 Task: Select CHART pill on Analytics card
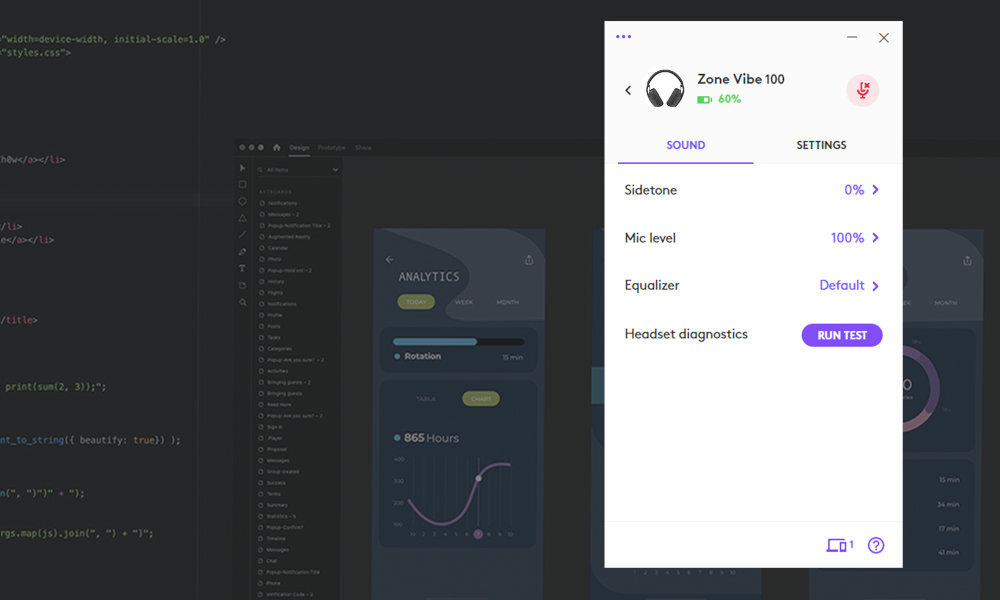tap(481, 399)
